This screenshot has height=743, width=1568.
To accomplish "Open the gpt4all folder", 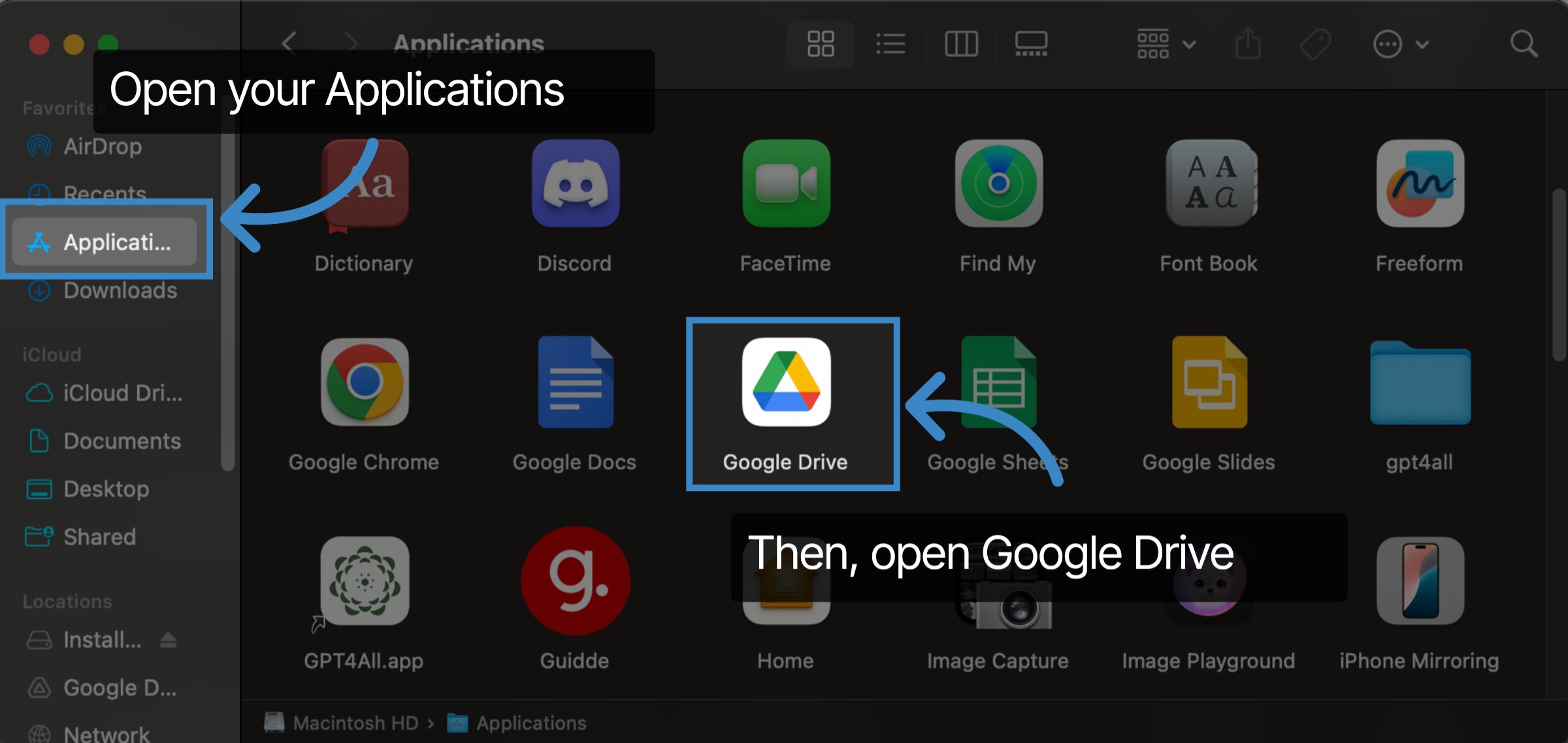I will pos(1420,383).
